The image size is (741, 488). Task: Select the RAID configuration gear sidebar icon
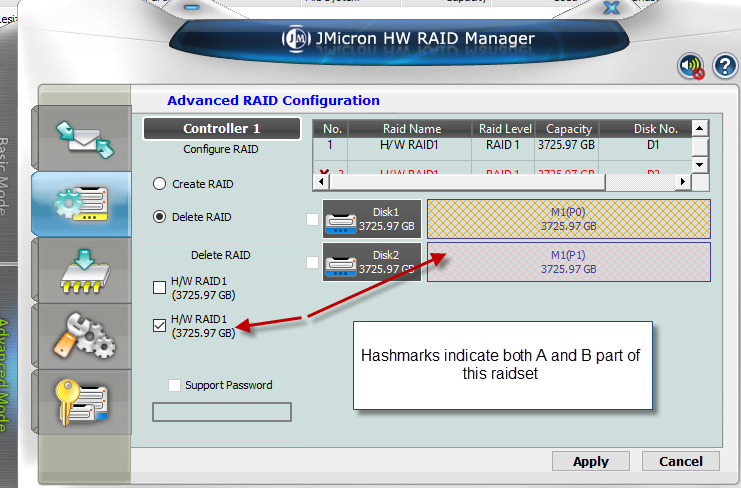pyautogui.click(x=81, y=204)
